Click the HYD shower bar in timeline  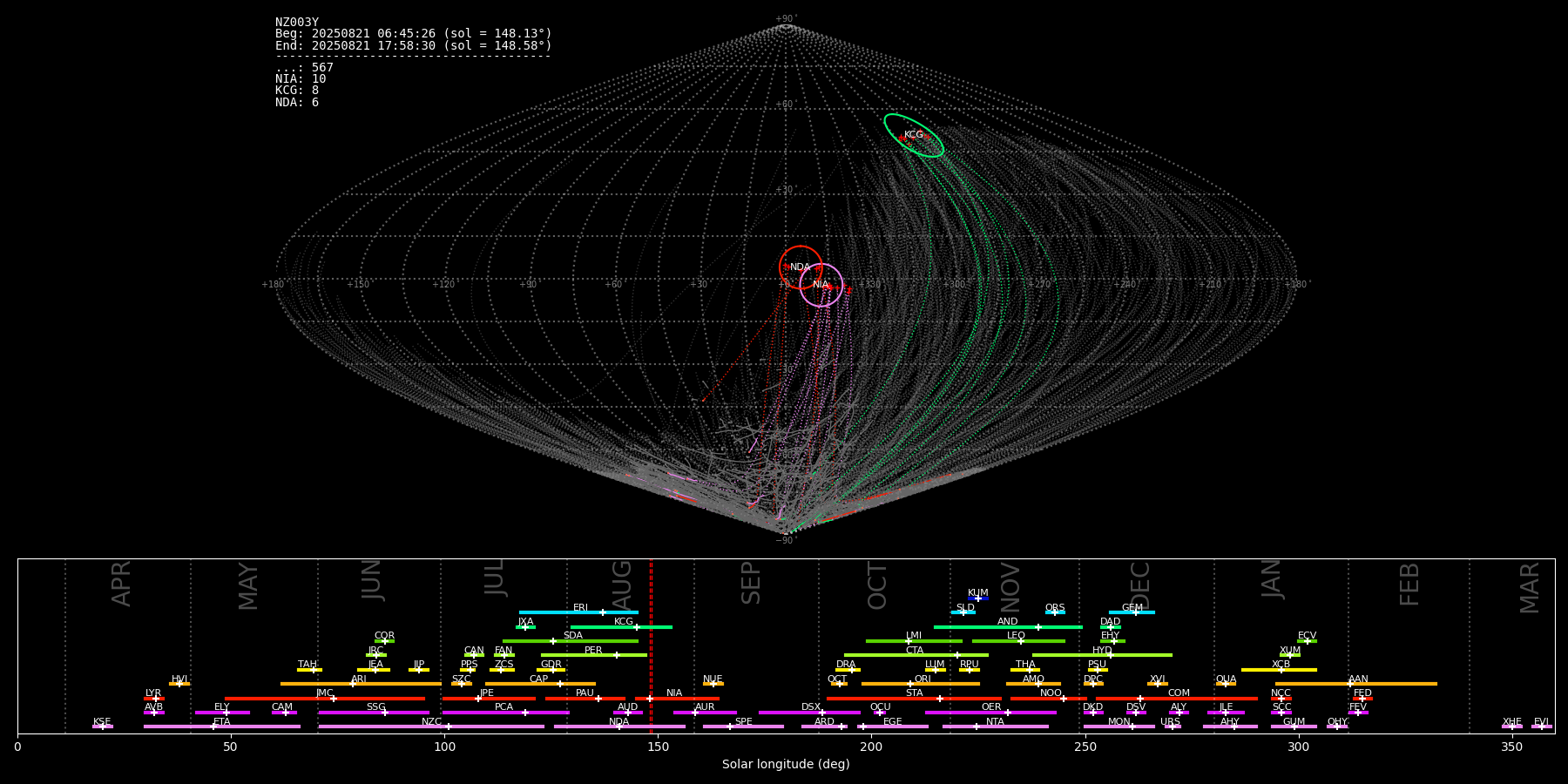[x=1102, y=655]
